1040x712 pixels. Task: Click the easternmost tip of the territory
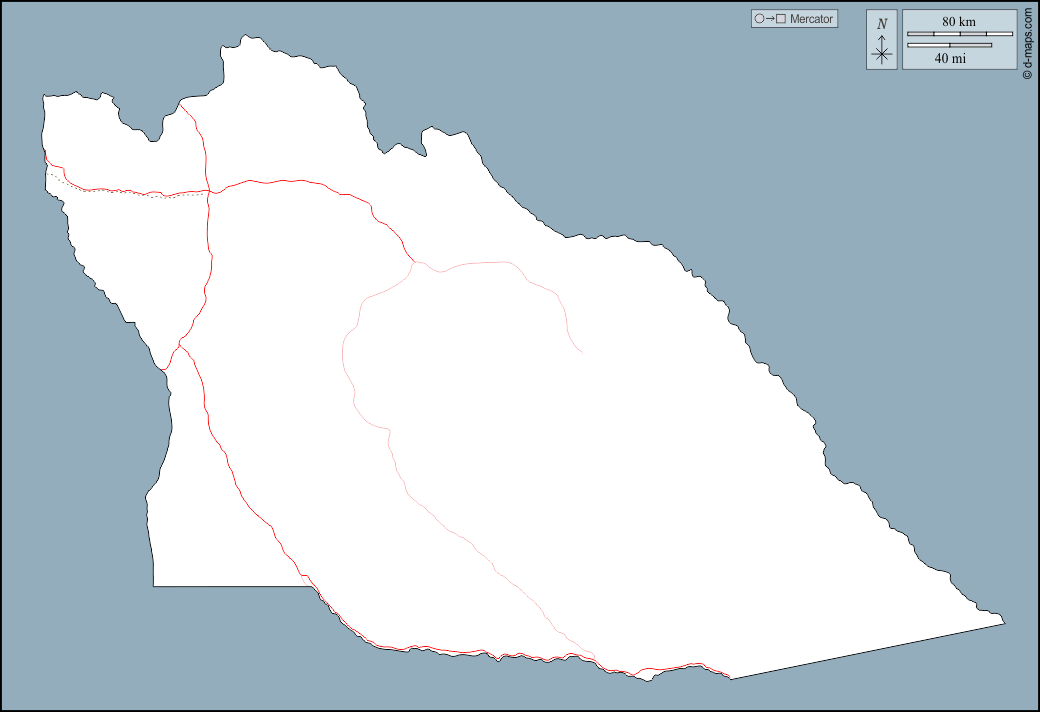pyautogui.click(x=1003, y=624)
